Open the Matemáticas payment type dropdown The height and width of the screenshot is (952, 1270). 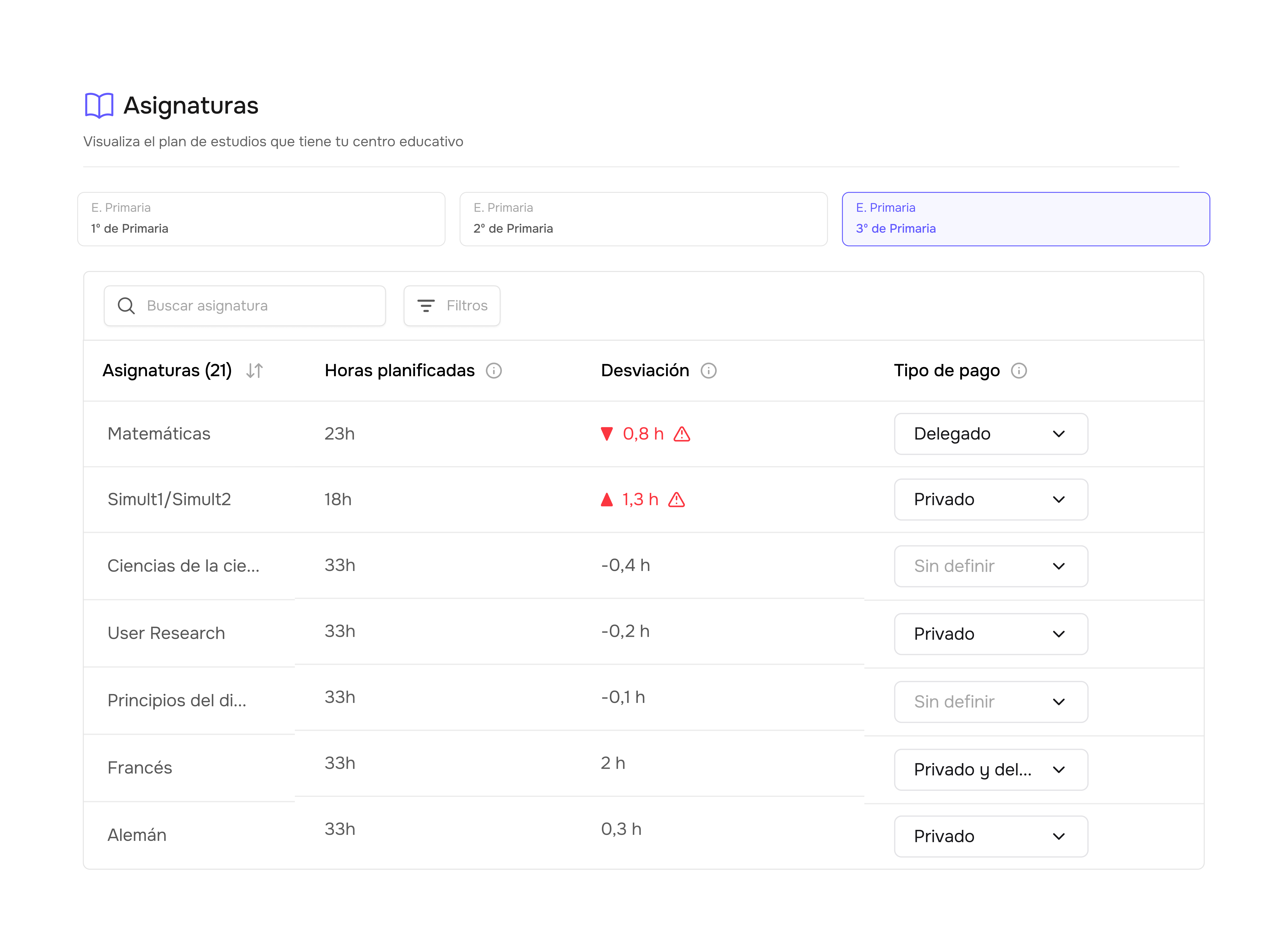991,434
